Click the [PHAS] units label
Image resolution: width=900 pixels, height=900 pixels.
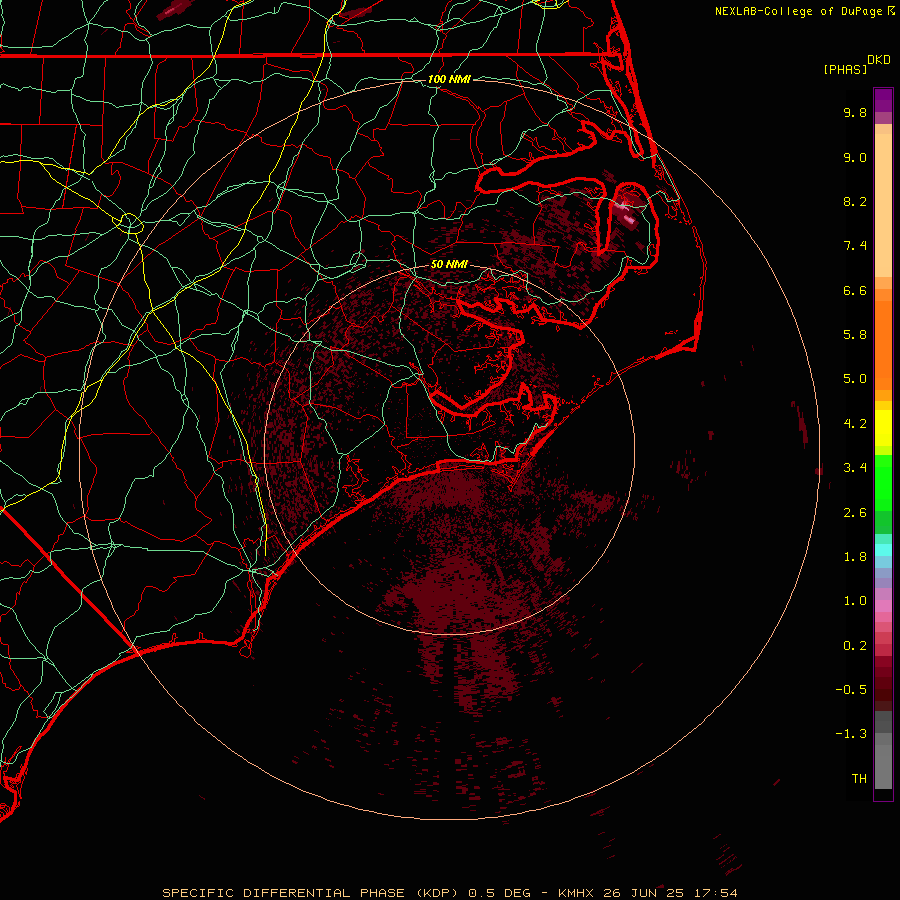pyautogui.click(x=845, y=69)
